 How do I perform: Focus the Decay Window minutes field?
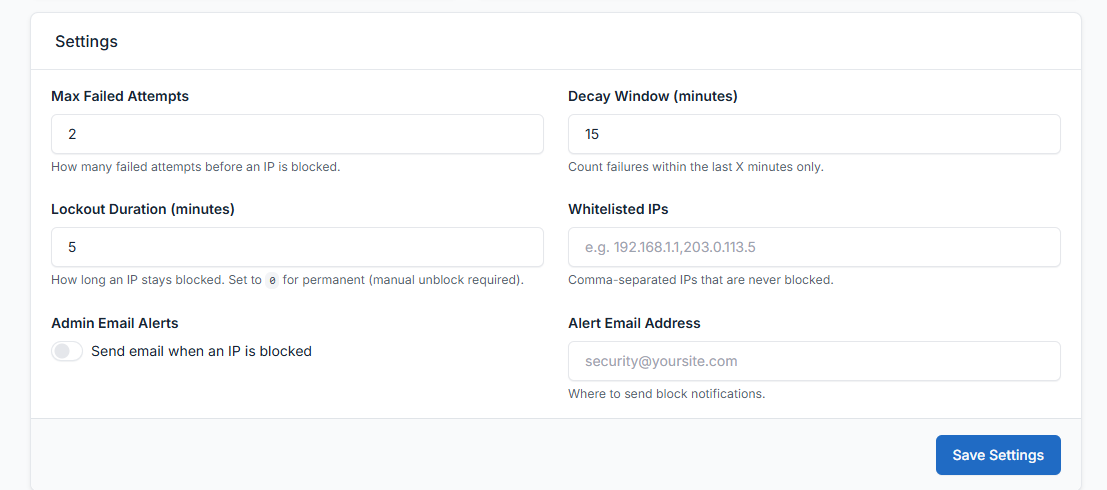814,134
